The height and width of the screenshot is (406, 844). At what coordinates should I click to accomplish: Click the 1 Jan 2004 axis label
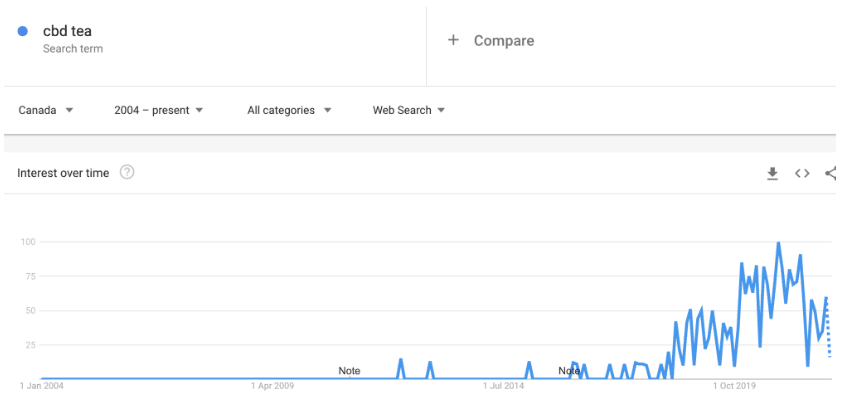click(41, 386)
